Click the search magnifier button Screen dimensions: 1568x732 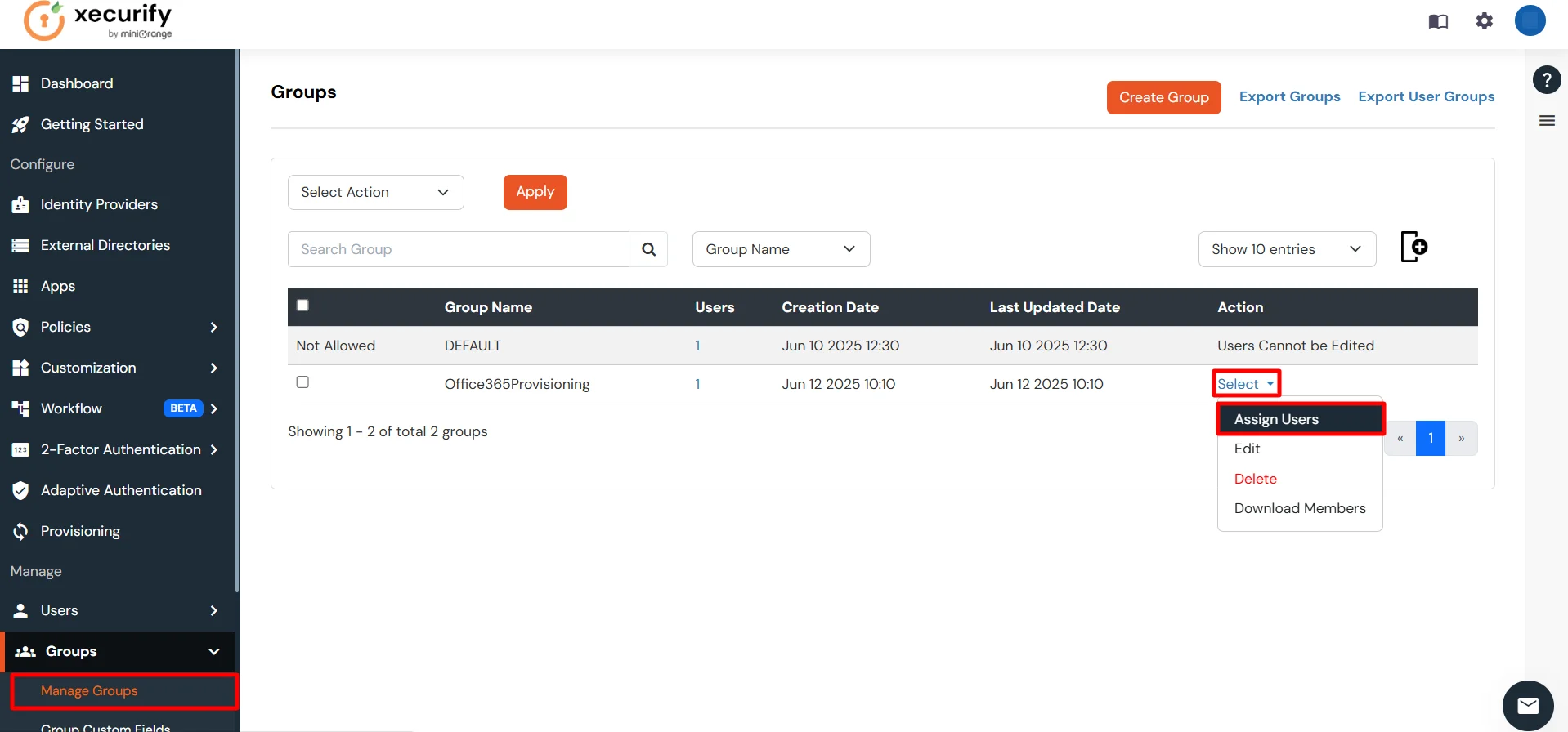(x=648, y=249)
